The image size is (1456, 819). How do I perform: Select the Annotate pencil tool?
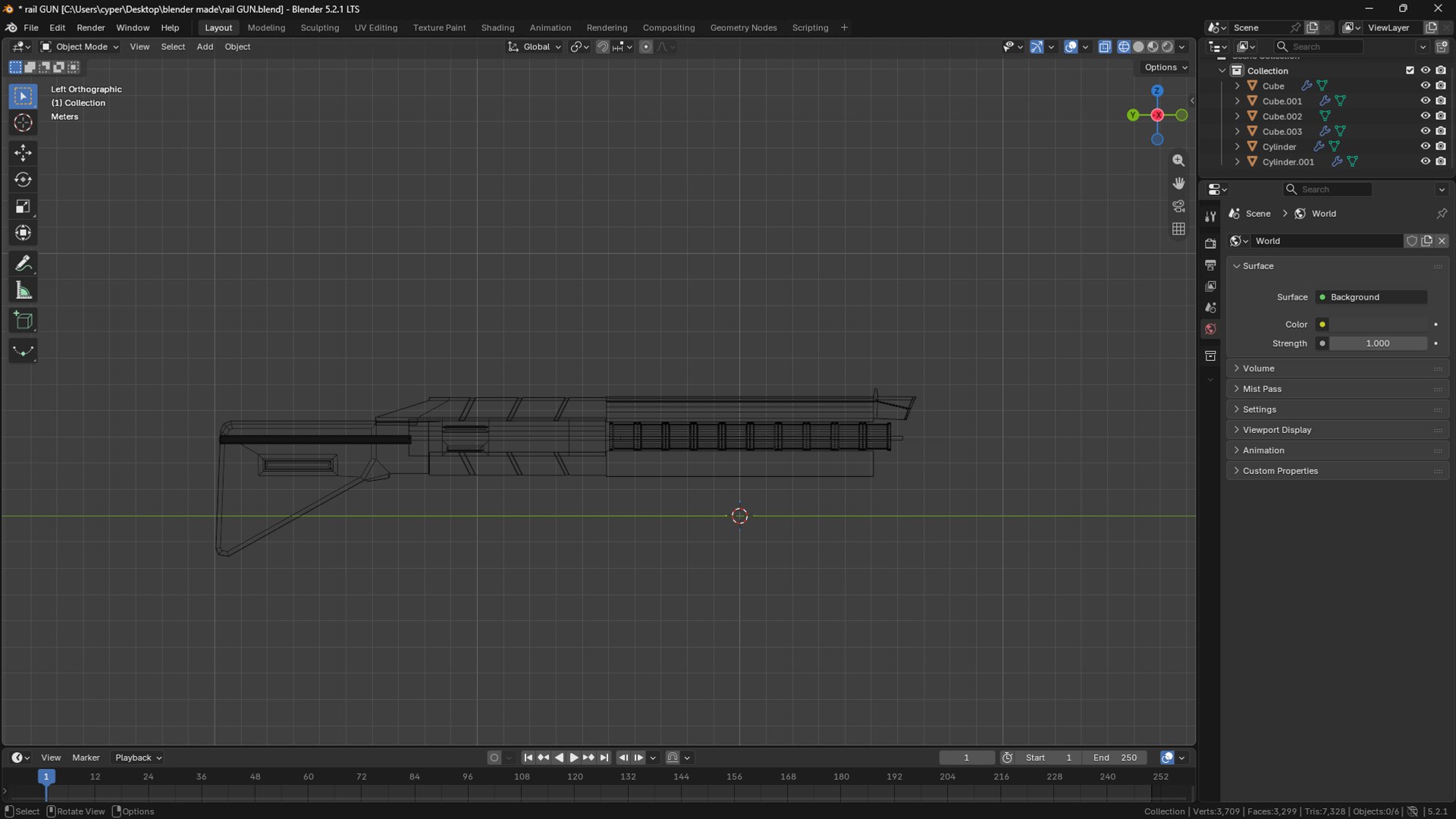pos(23,263)
